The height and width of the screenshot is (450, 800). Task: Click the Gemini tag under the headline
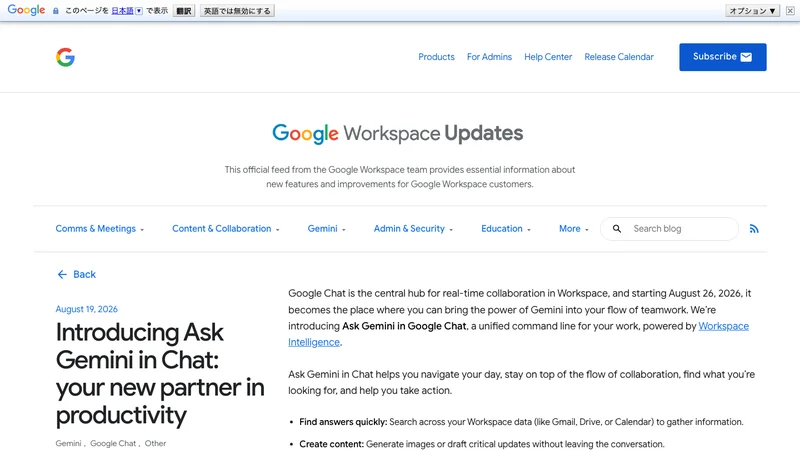(x=68, y=443)
